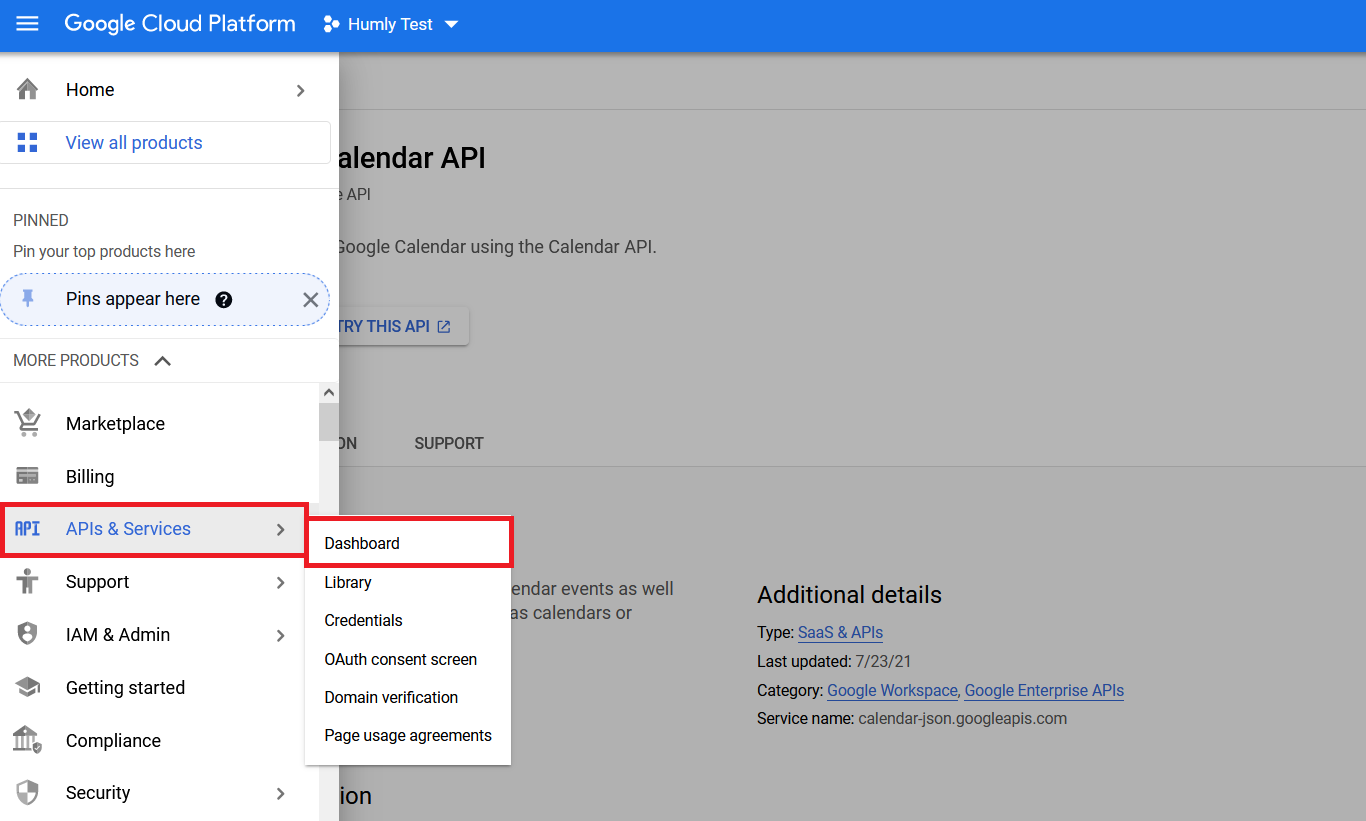Click the Support person icon
1366x821 pixels.
point(27,581)
